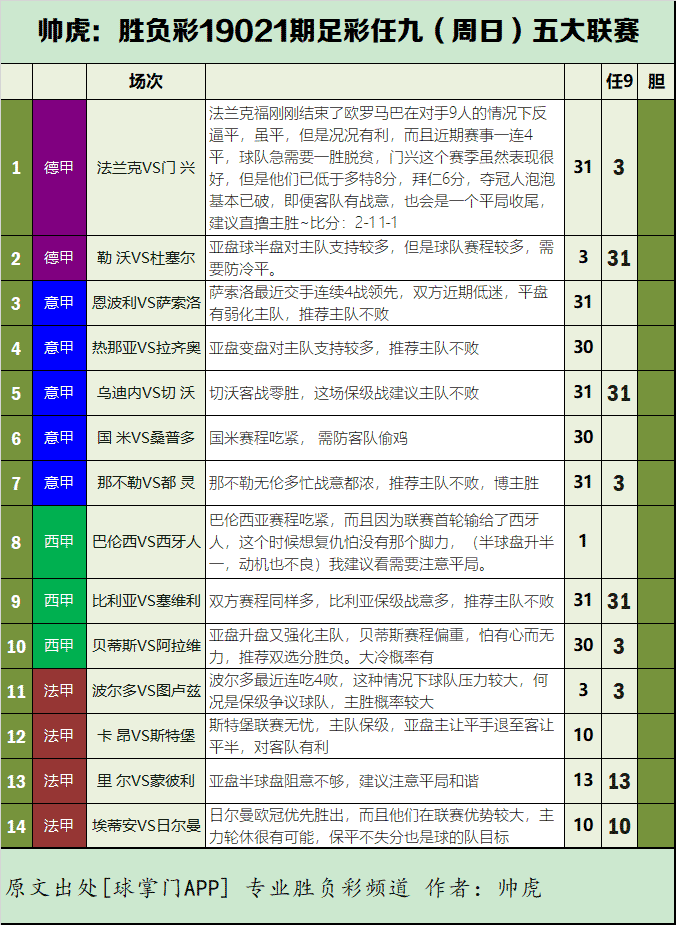Click the footer text "原文出处[球掌门APP]"
Image resolution: width=676 pixels, height=925 pixels.
click(117, 887)
